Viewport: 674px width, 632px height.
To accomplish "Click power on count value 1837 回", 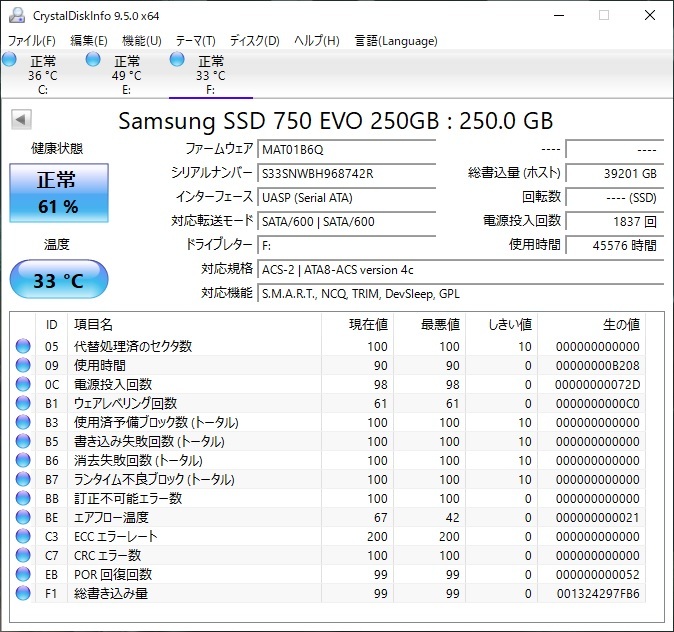I will (x=615, y=221).
